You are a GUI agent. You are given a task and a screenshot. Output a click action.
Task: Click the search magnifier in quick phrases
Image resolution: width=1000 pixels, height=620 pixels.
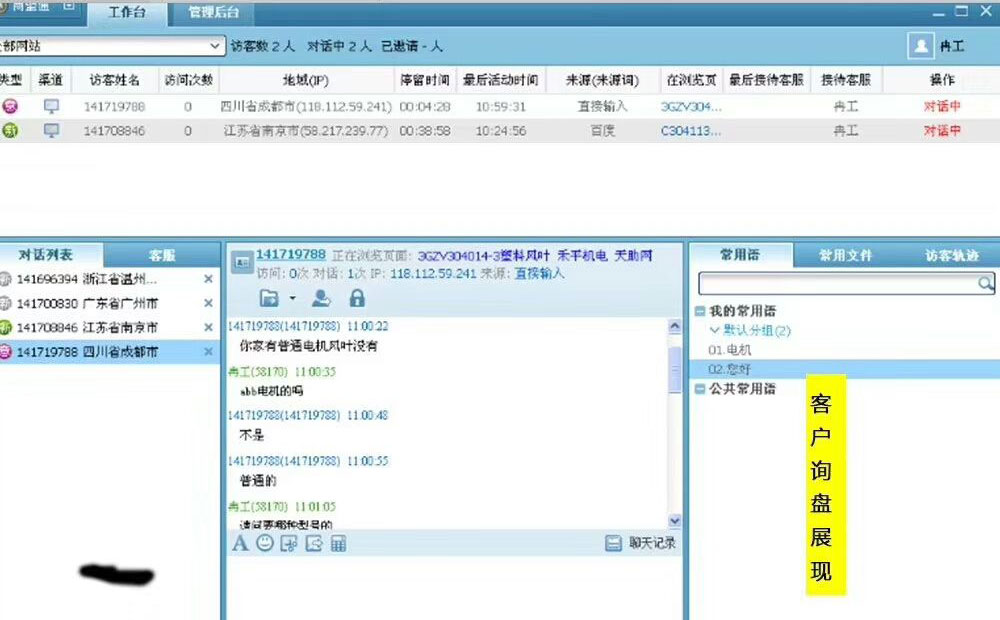(987, 285)
